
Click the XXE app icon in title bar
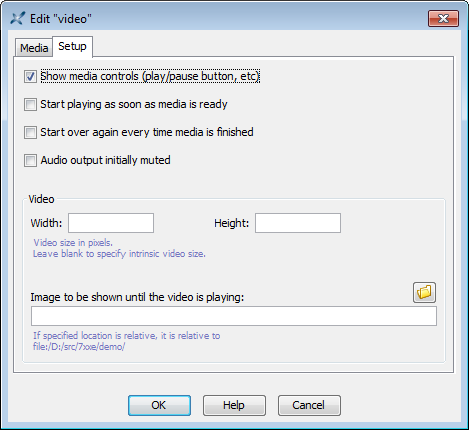[x=17, y=19]
